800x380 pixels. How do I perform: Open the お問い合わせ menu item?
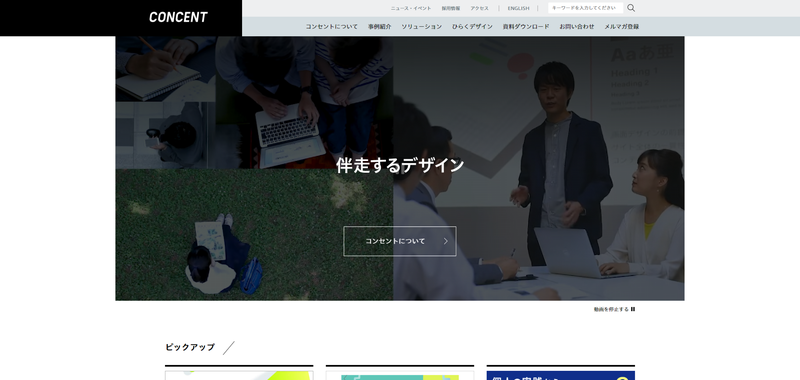click(577, 27)
